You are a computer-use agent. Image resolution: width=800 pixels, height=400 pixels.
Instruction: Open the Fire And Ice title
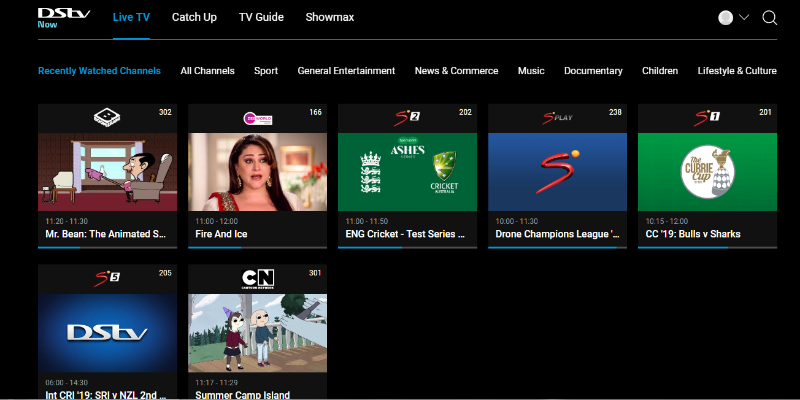click(221, 234)
